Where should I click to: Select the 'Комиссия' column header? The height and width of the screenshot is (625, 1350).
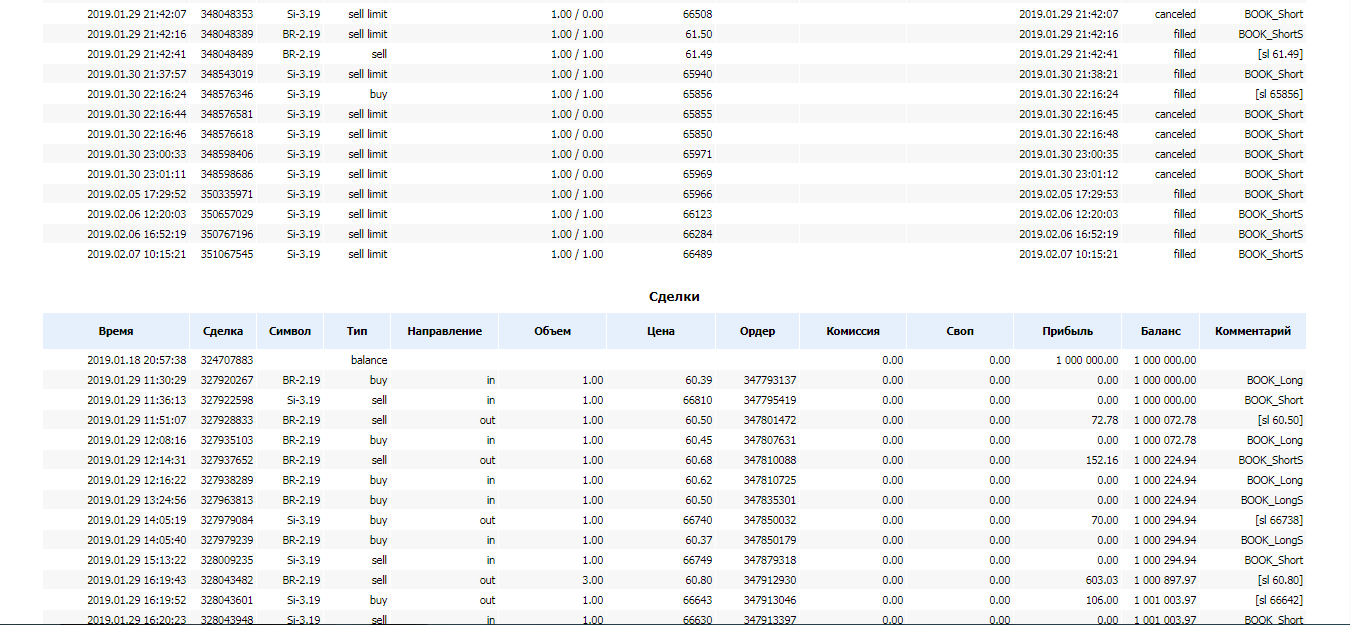(x=853, y=331)
